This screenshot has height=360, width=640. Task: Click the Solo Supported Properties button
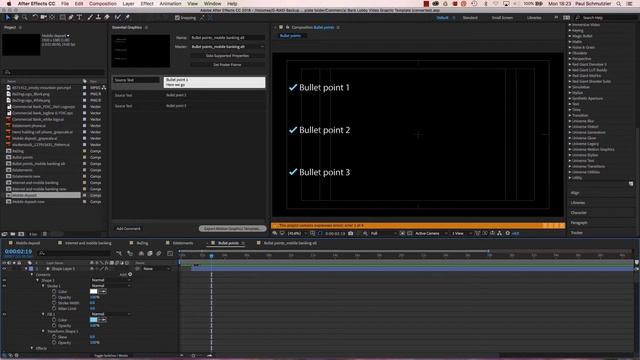pos(227,56)
